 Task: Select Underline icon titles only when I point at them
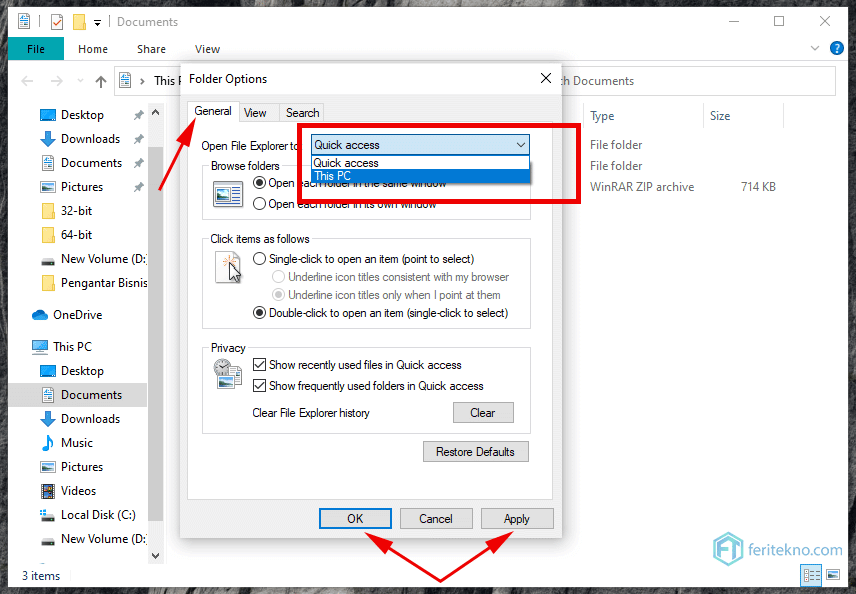[278, 295]
